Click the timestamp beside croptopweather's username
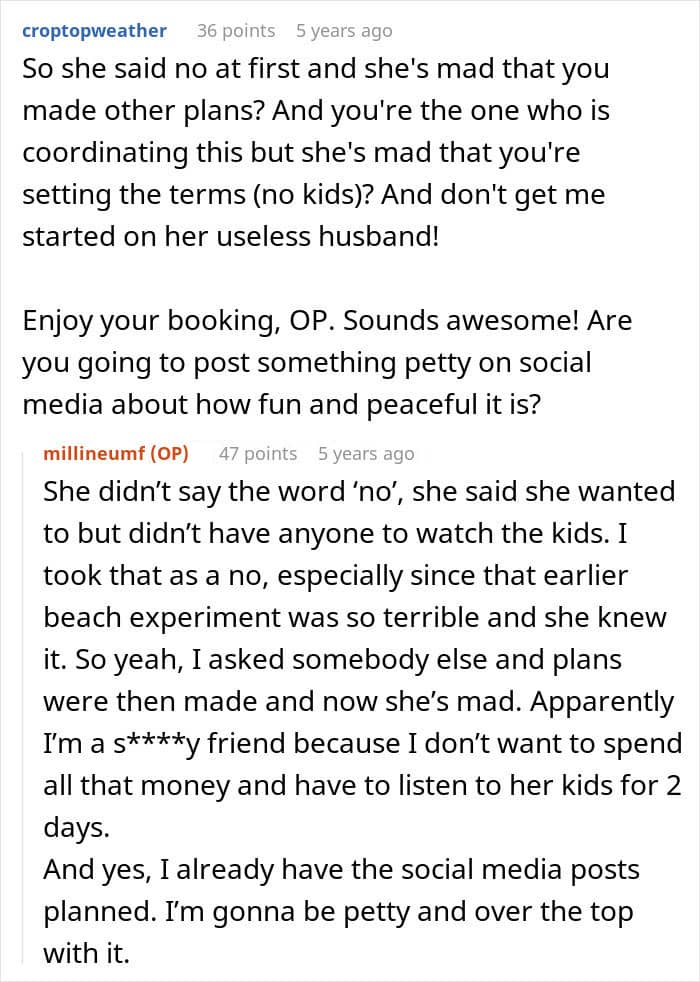This screenshot has height=982, width=700. tap(344, 31)
